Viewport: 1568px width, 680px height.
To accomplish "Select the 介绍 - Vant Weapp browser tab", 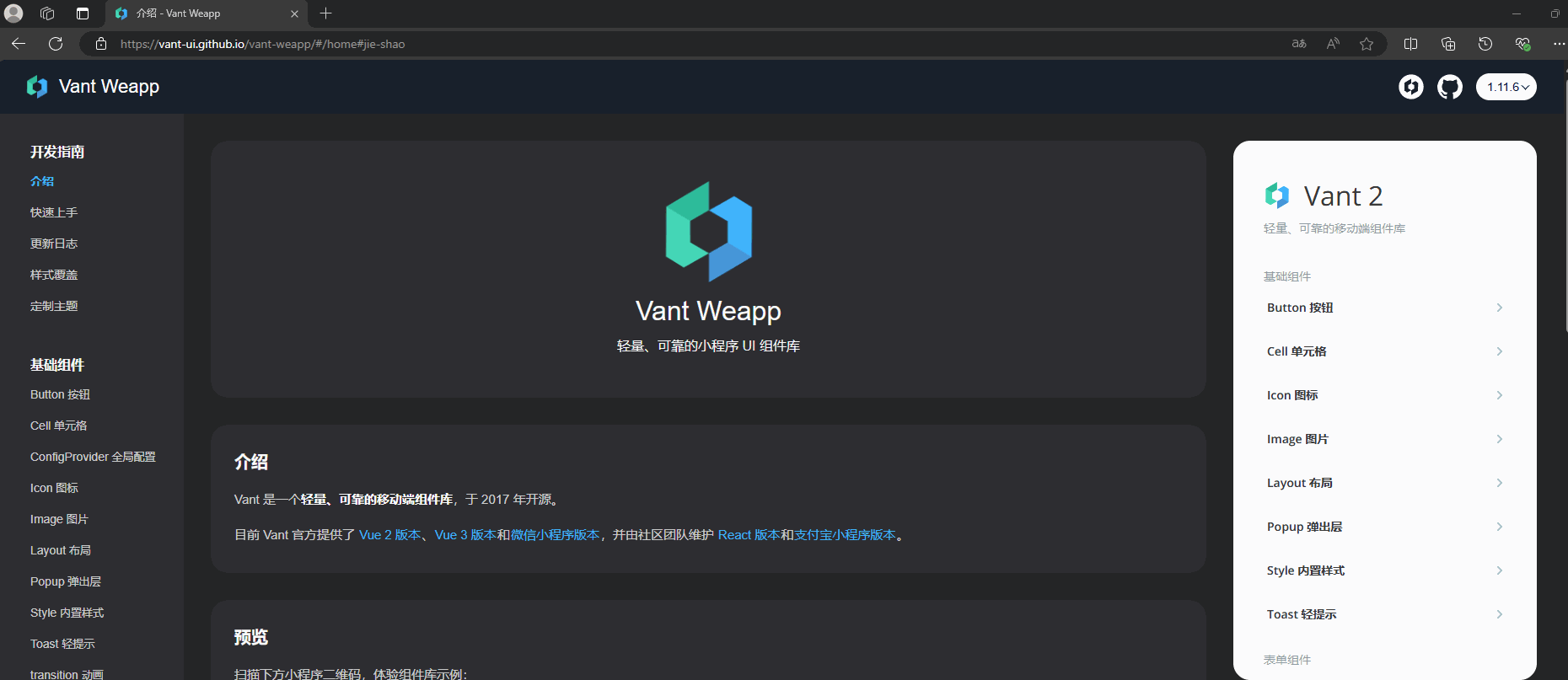I will pos(207,13).
